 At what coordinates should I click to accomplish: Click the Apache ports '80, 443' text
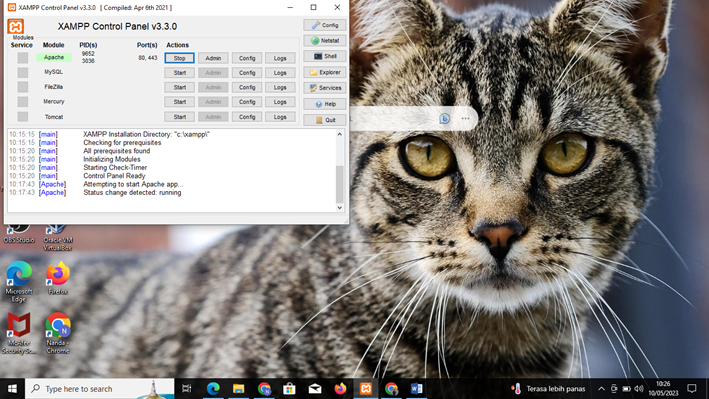tap(148, 58)
